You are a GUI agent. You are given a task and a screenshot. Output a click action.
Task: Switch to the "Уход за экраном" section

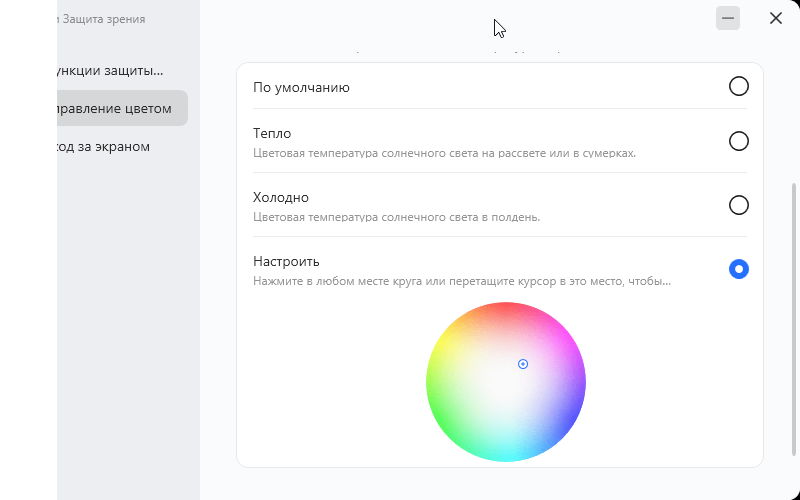pyautogui.click(x=105, y=146)
